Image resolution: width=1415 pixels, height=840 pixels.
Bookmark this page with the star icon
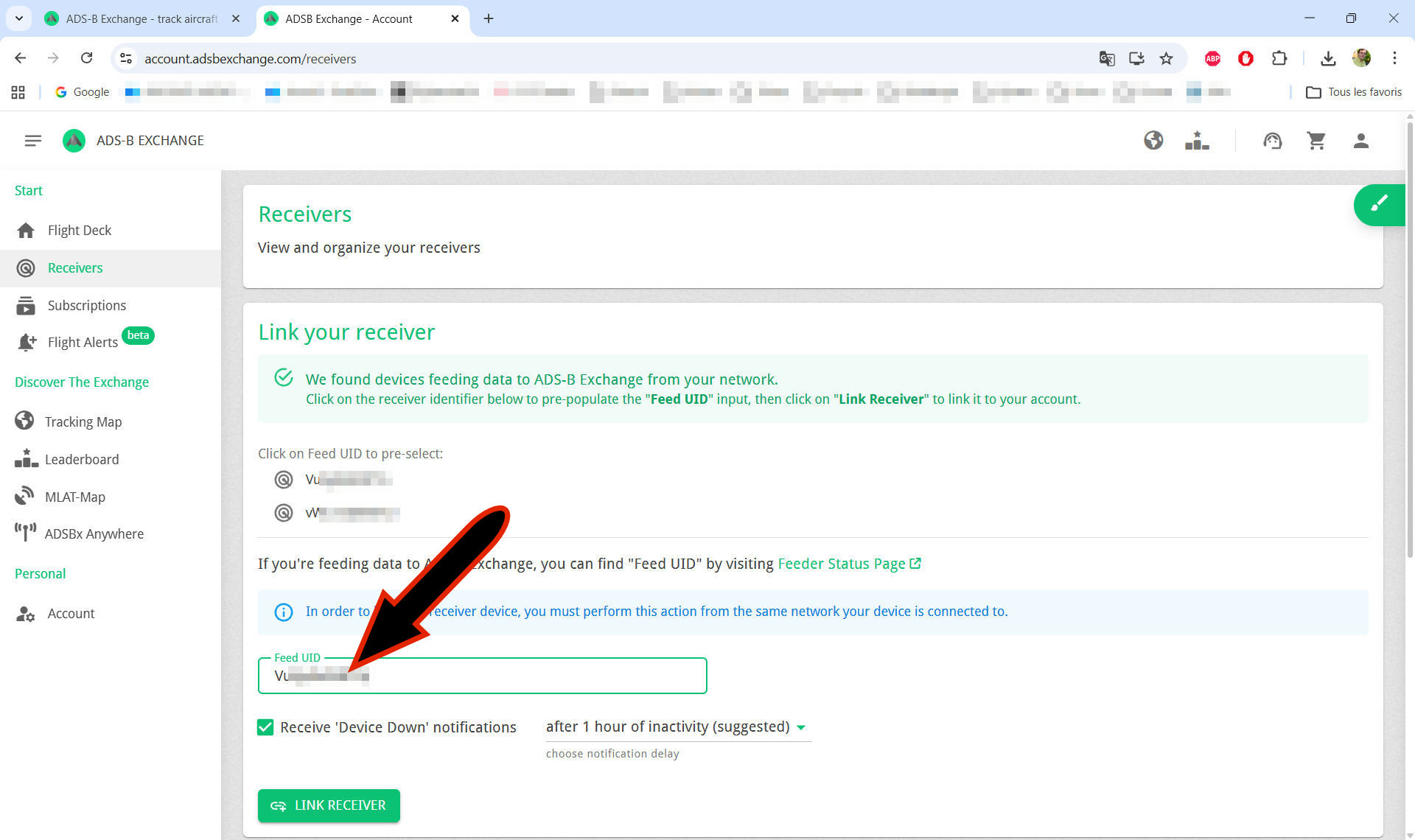(x=1166, y=58)
